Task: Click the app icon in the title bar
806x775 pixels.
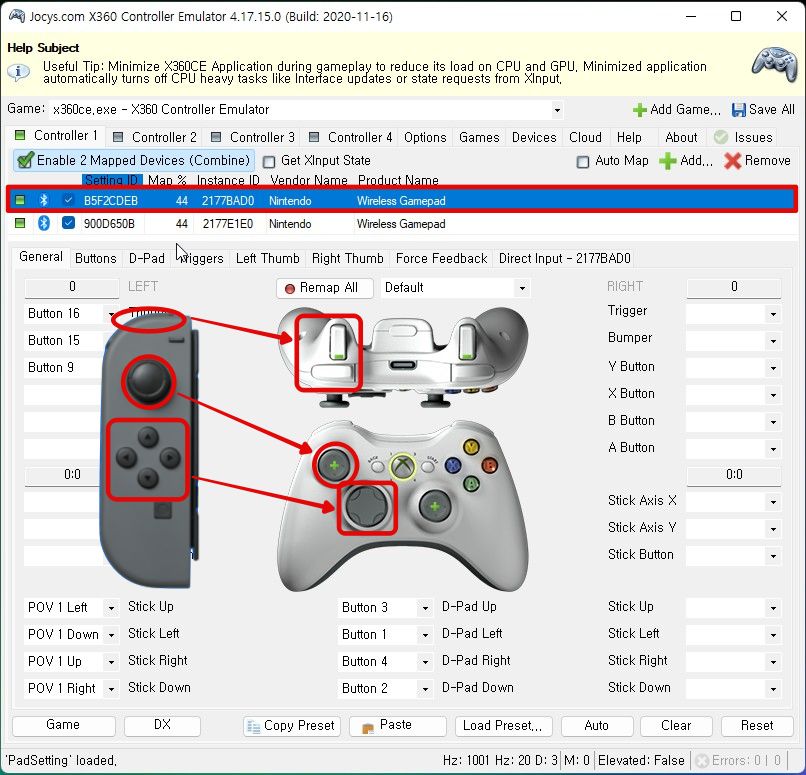Action: (x=17, y=16)
